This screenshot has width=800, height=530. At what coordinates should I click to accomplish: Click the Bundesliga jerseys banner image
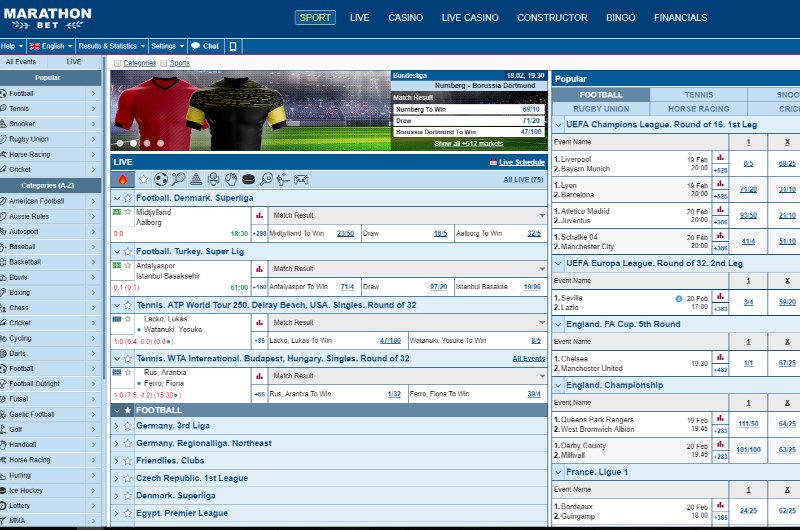tap(251, 110)
